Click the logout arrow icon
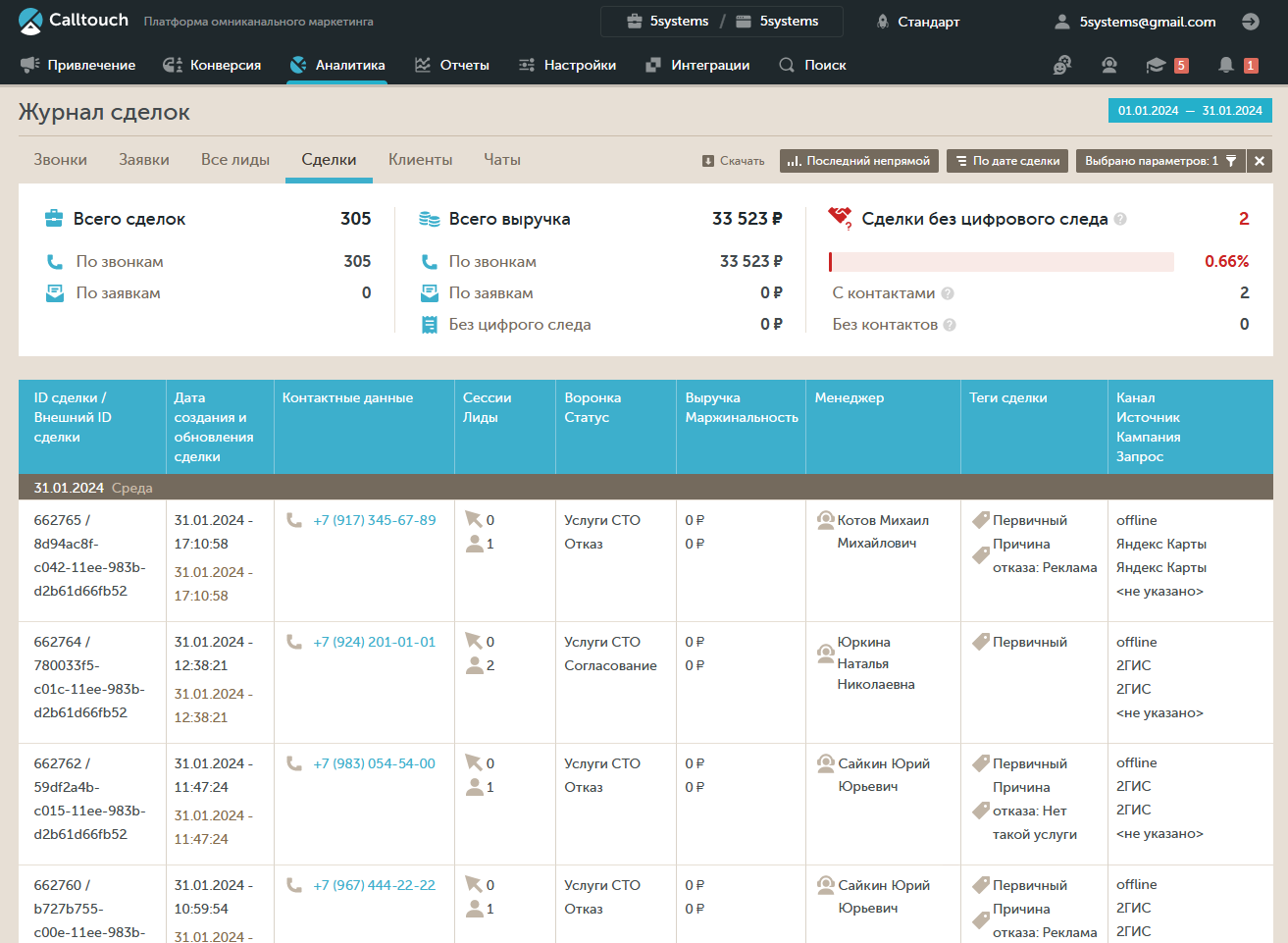This screenshot has height=943, width=1288. tap(1250, 21)
